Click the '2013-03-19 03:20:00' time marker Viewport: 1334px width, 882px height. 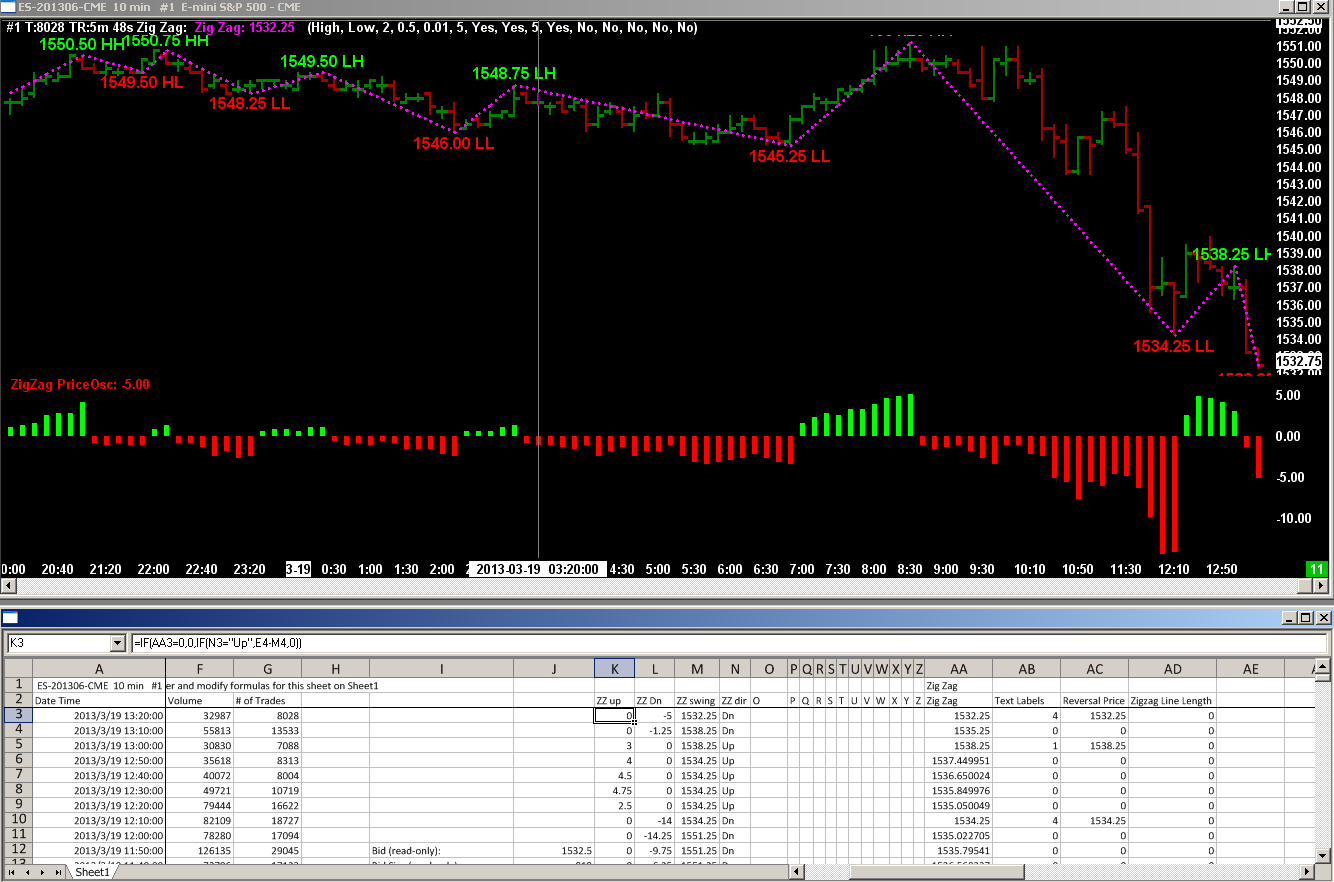537,569
